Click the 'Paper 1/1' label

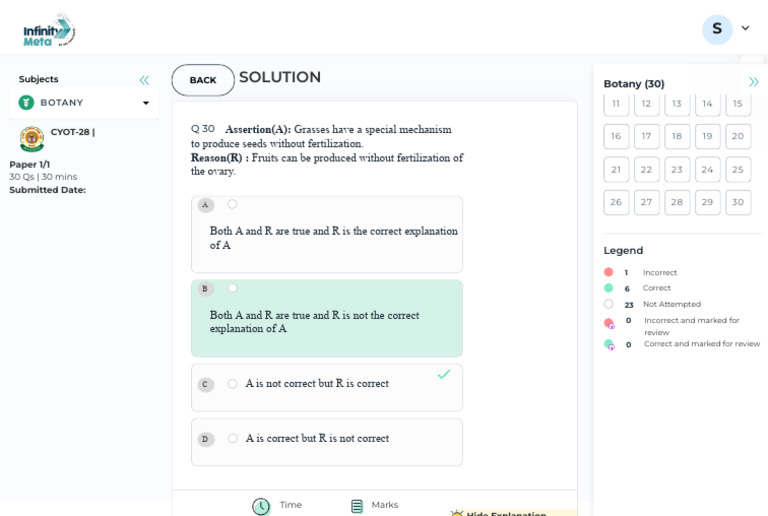click(29, 164)
